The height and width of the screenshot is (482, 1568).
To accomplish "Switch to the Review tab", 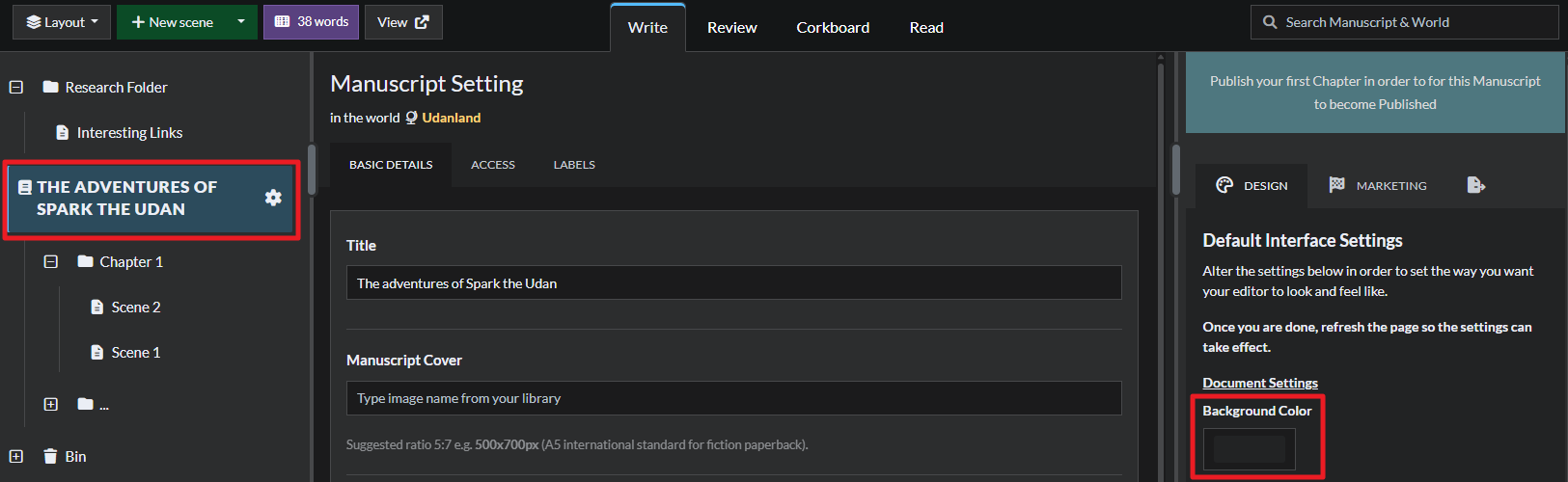I will pos(731,28).
